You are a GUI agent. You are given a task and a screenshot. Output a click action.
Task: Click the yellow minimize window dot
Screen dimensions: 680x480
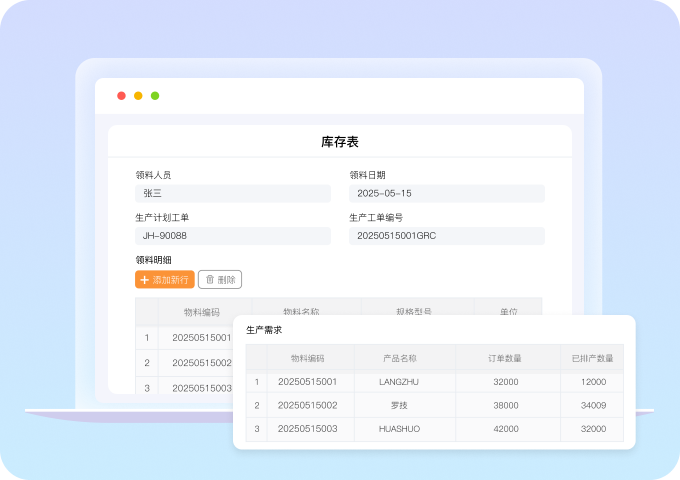pyautogui.click(x=138, y=96)
